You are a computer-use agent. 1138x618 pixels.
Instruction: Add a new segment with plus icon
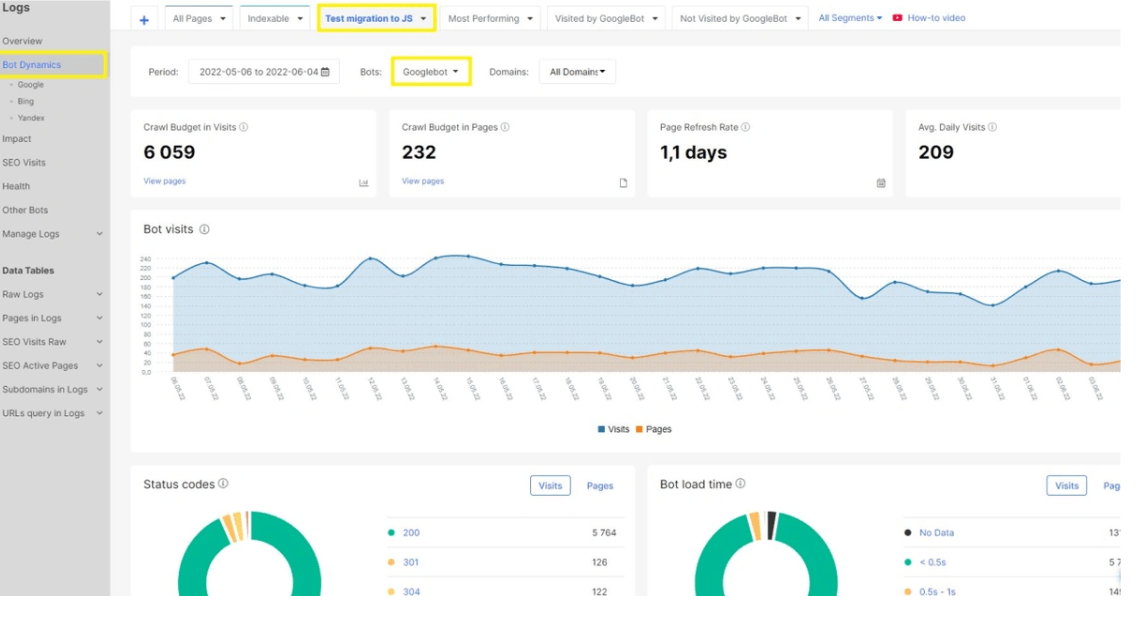[144, 20]
